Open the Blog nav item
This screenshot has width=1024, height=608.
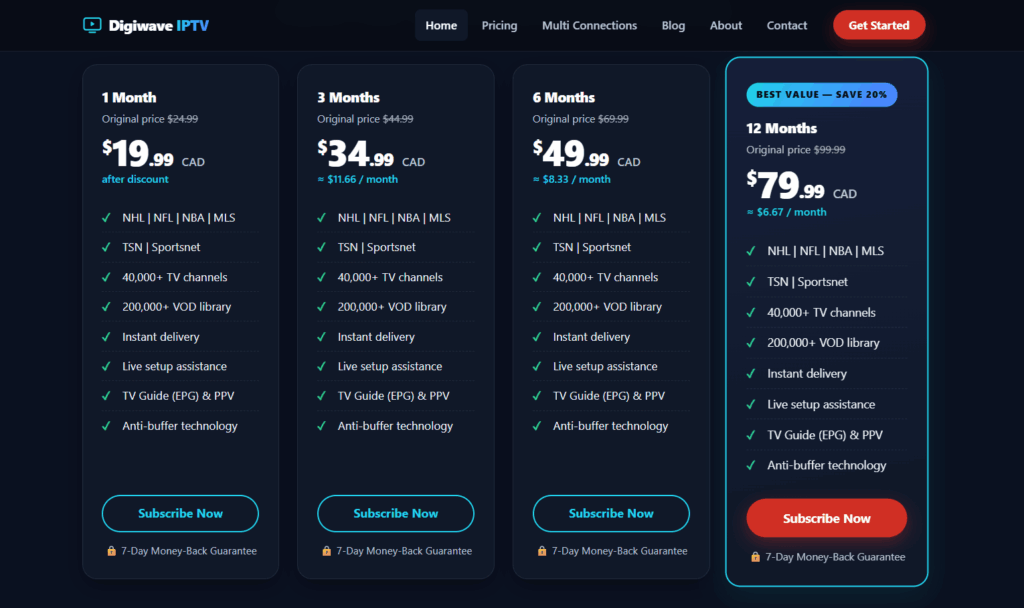673,25
